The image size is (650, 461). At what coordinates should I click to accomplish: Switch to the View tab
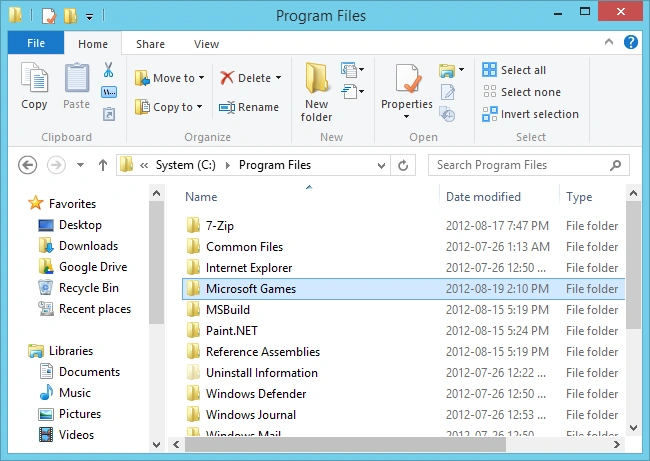click(206, 44)
